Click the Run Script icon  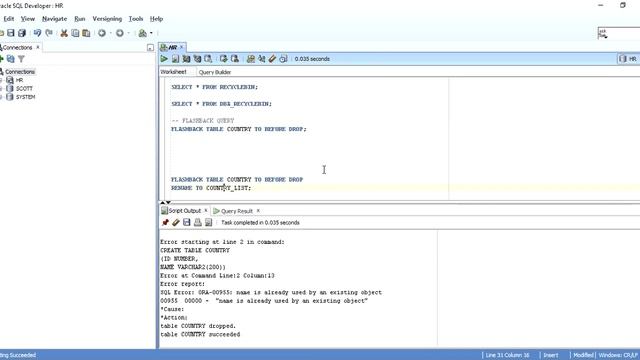click(x=175, y=59)
